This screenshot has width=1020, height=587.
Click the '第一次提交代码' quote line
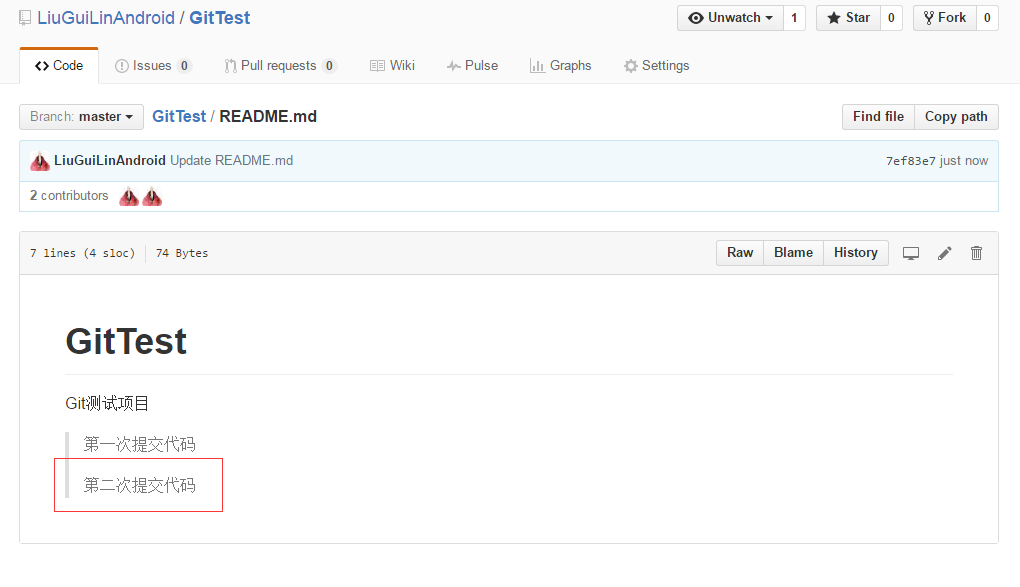[139, 444]
